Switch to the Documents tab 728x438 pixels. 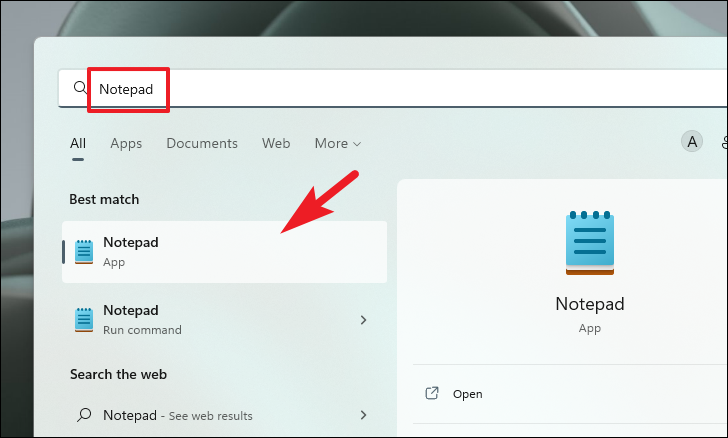point(202,143)
